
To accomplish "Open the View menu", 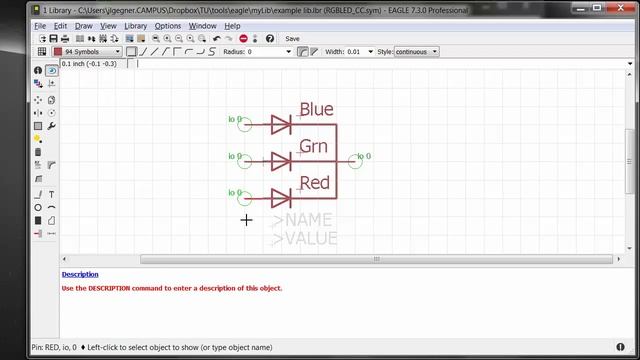I will (x=108, y=26).
